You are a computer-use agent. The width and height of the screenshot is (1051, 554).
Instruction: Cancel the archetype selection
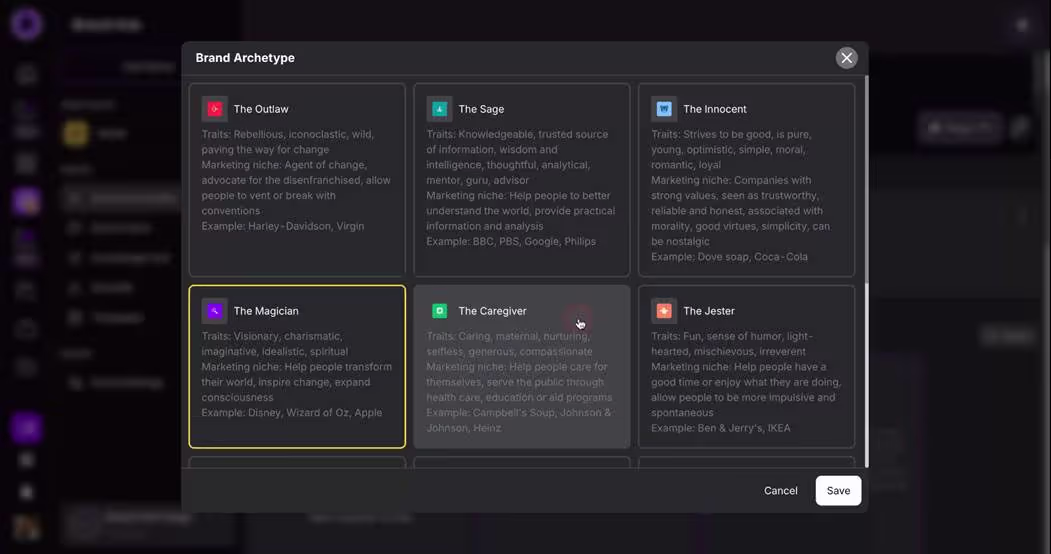781,490
